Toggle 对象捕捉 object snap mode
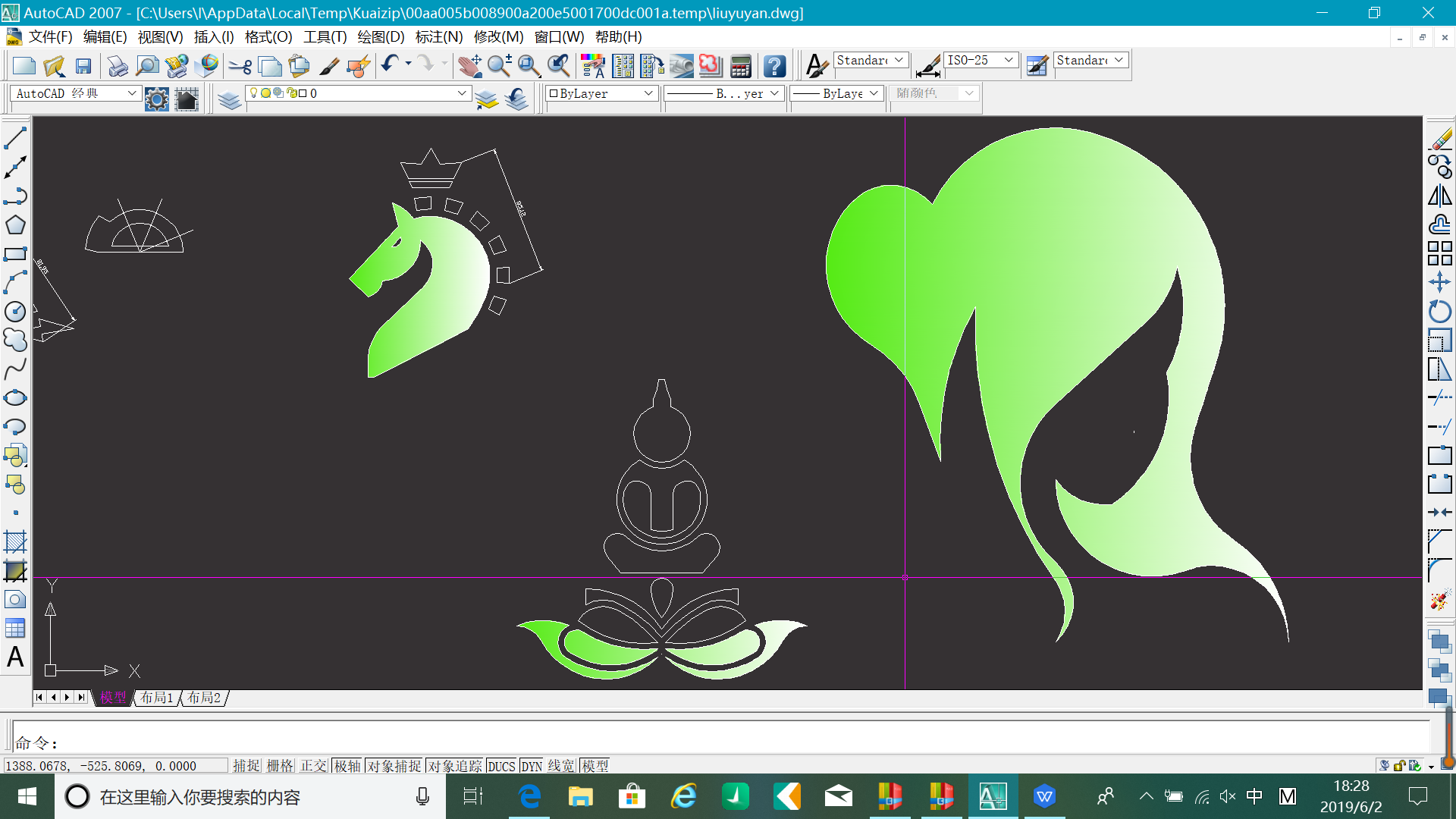Image resolution: width=1456 pixels, height=819 pixels. [x=394, y=766]
